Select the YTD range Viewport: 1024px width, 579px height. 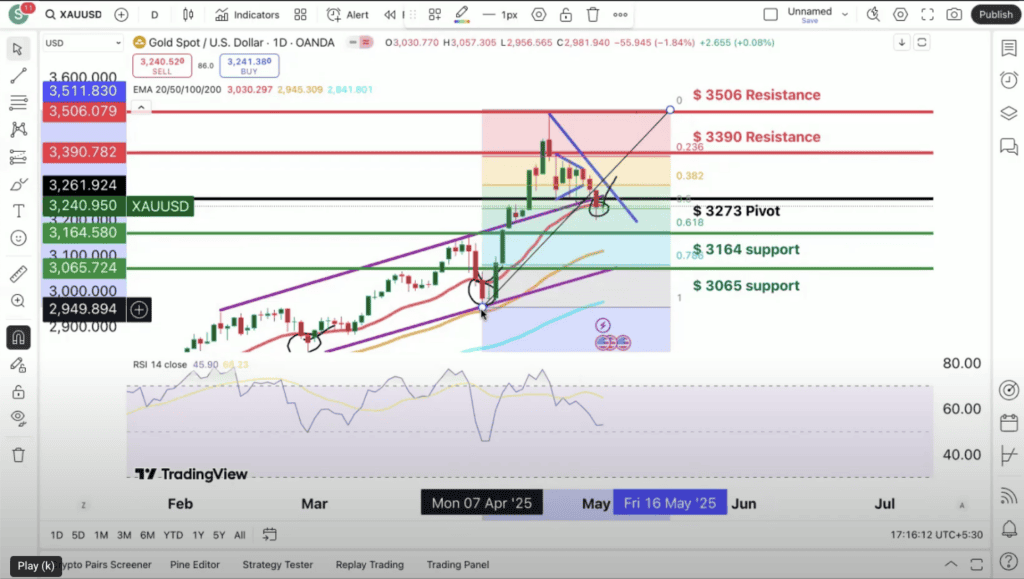point(173,535)
